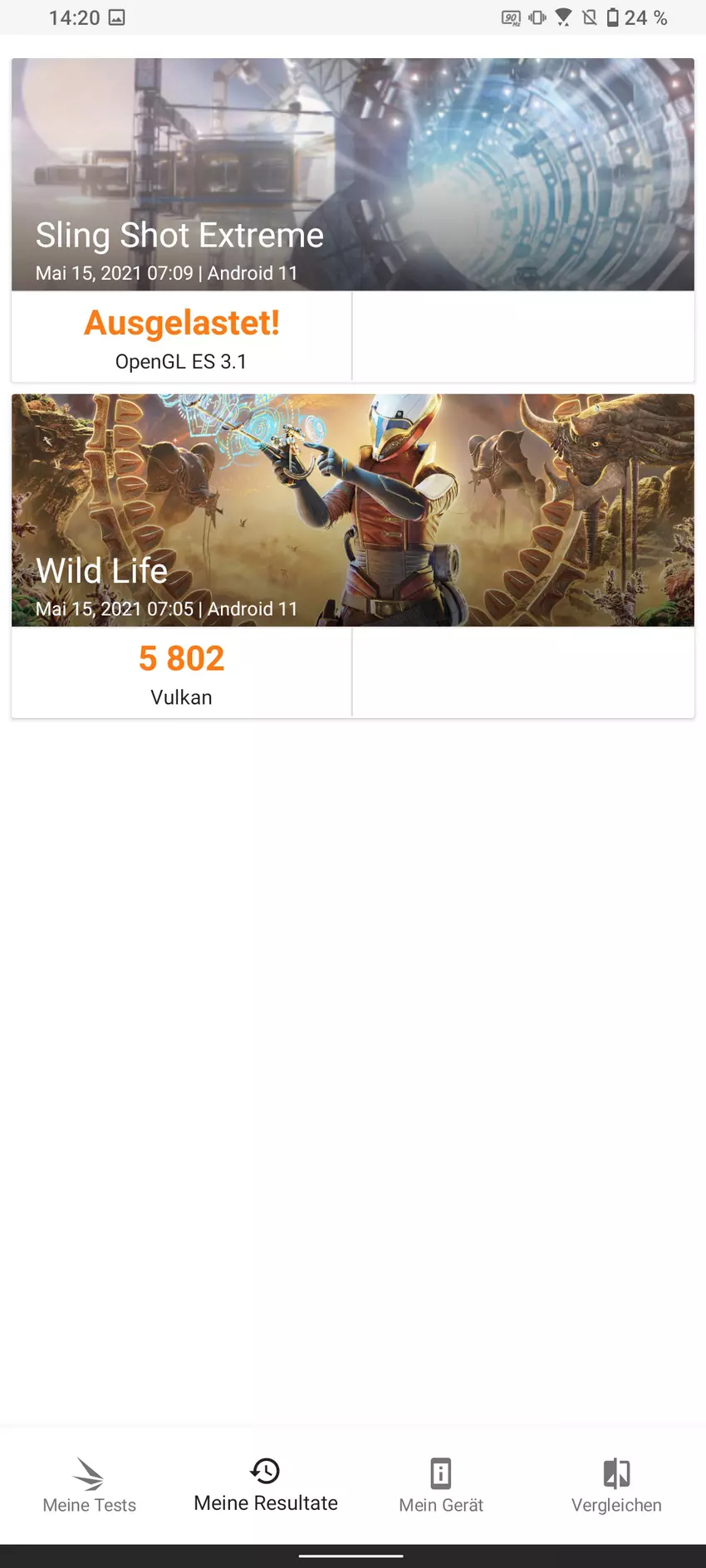Screen dimensions: 706x1568
Task: Tap the Vulkan label under the score
Action: pos(181,697)
